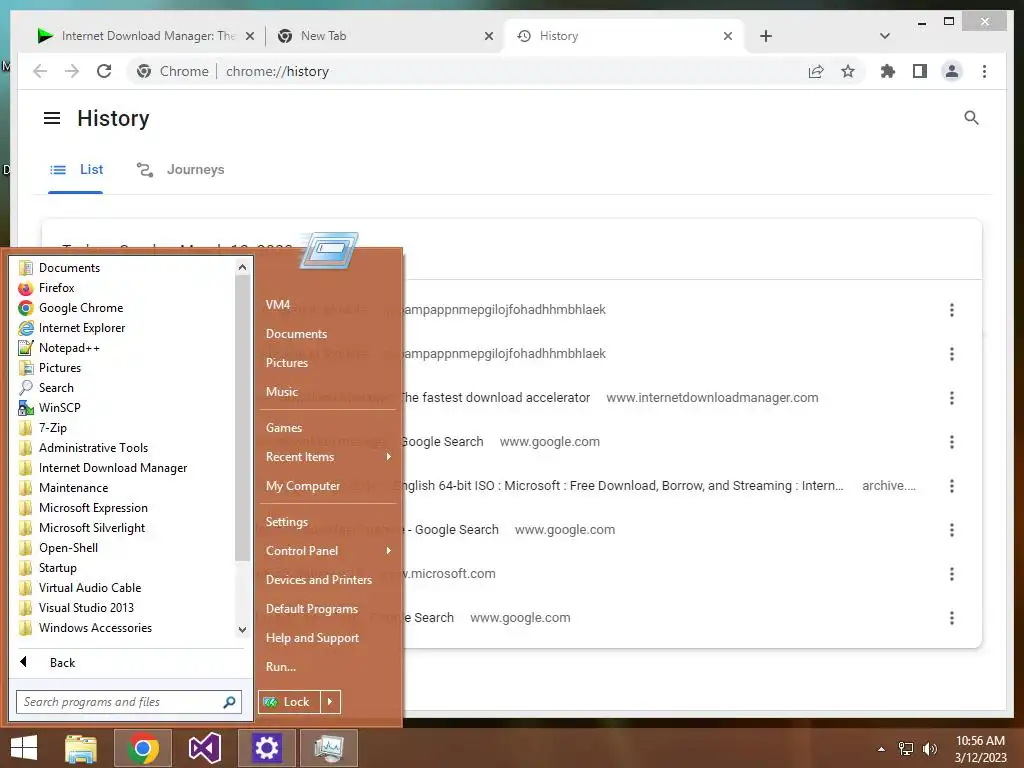Click the search history magnifier icon
The width and height of the screenshot is (1024, 768).
pyautogui.click(x=971, y=118)
